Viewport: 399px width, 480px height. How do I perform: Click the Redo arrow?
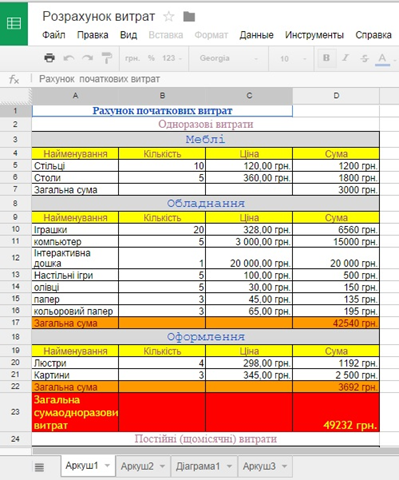pos(87,58)
